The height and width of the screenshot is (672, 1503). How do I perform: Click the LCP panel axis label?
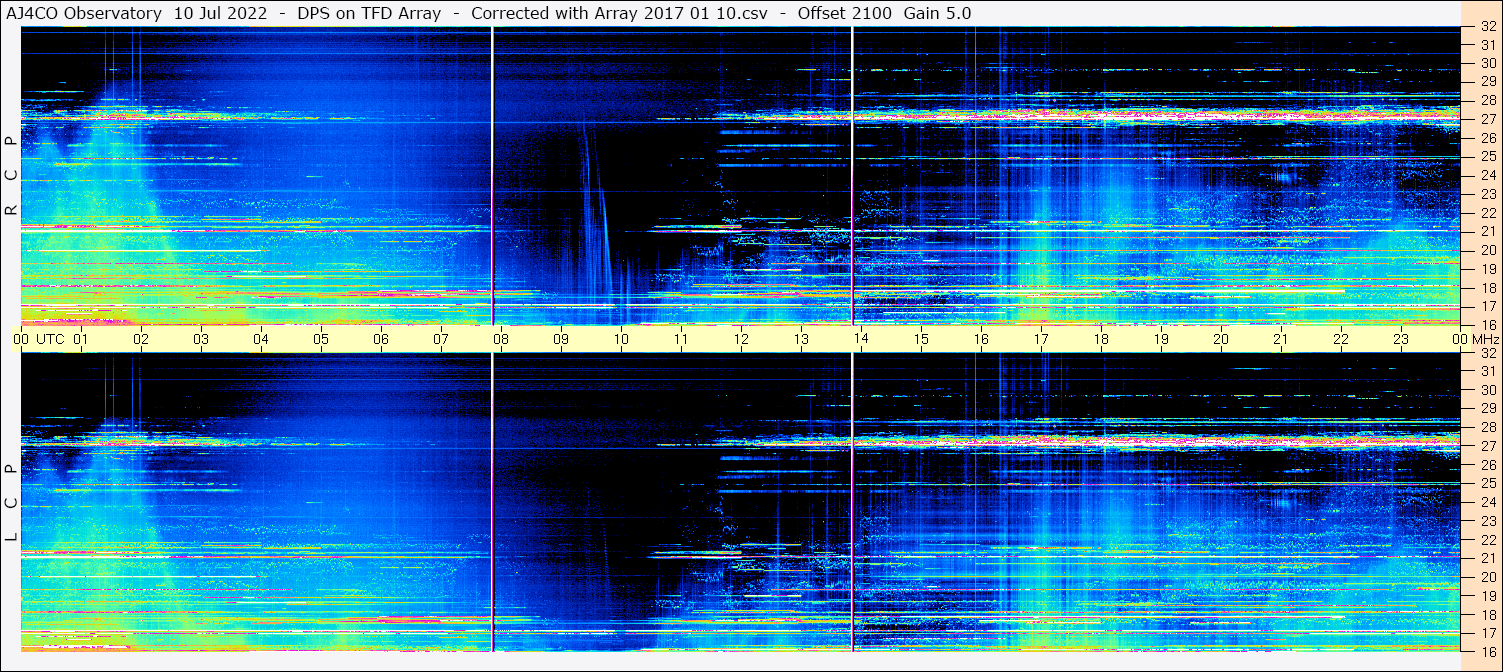pyautogui.click(x=11, y=502)
